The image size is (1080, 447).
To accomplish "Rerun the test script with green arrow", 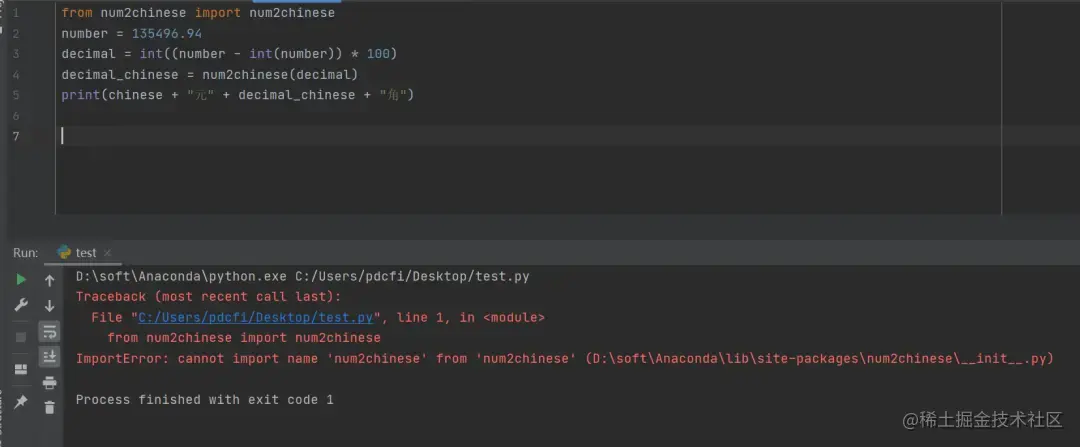I will pos(21,280).
